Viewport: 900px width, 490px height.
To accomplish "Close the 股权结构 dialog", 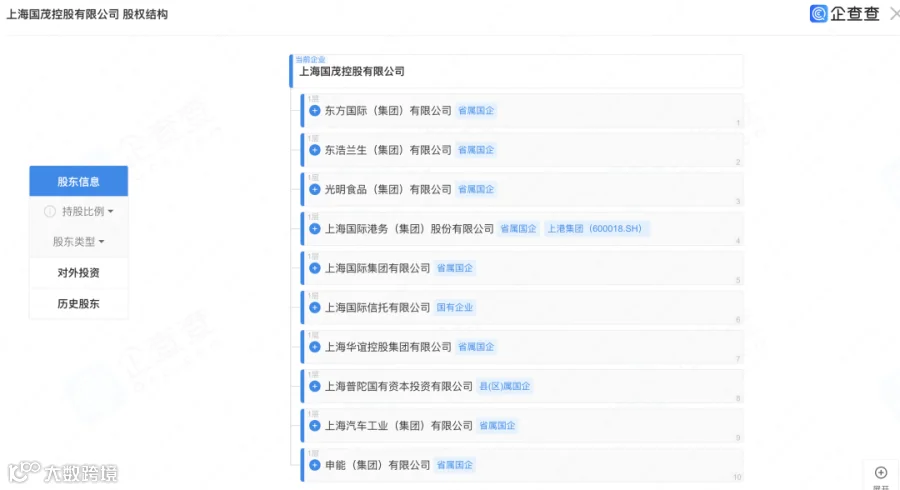I will click(x=894, y=14).
